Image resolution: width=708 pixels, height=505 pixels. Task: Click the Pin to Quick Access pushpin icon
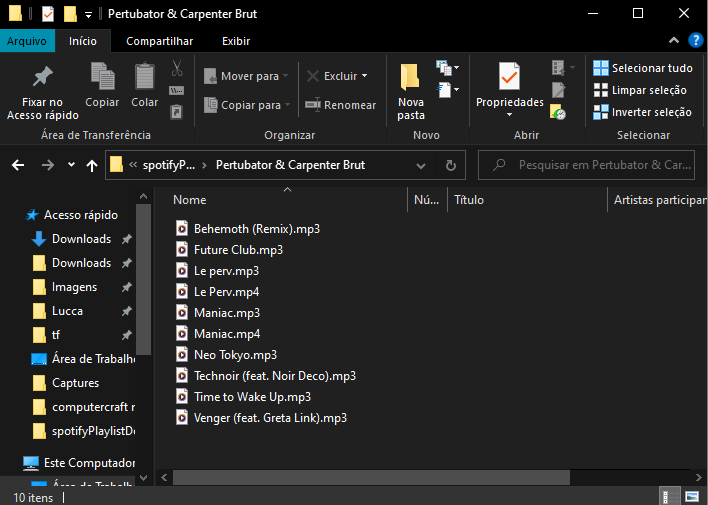tap(42, 76)
